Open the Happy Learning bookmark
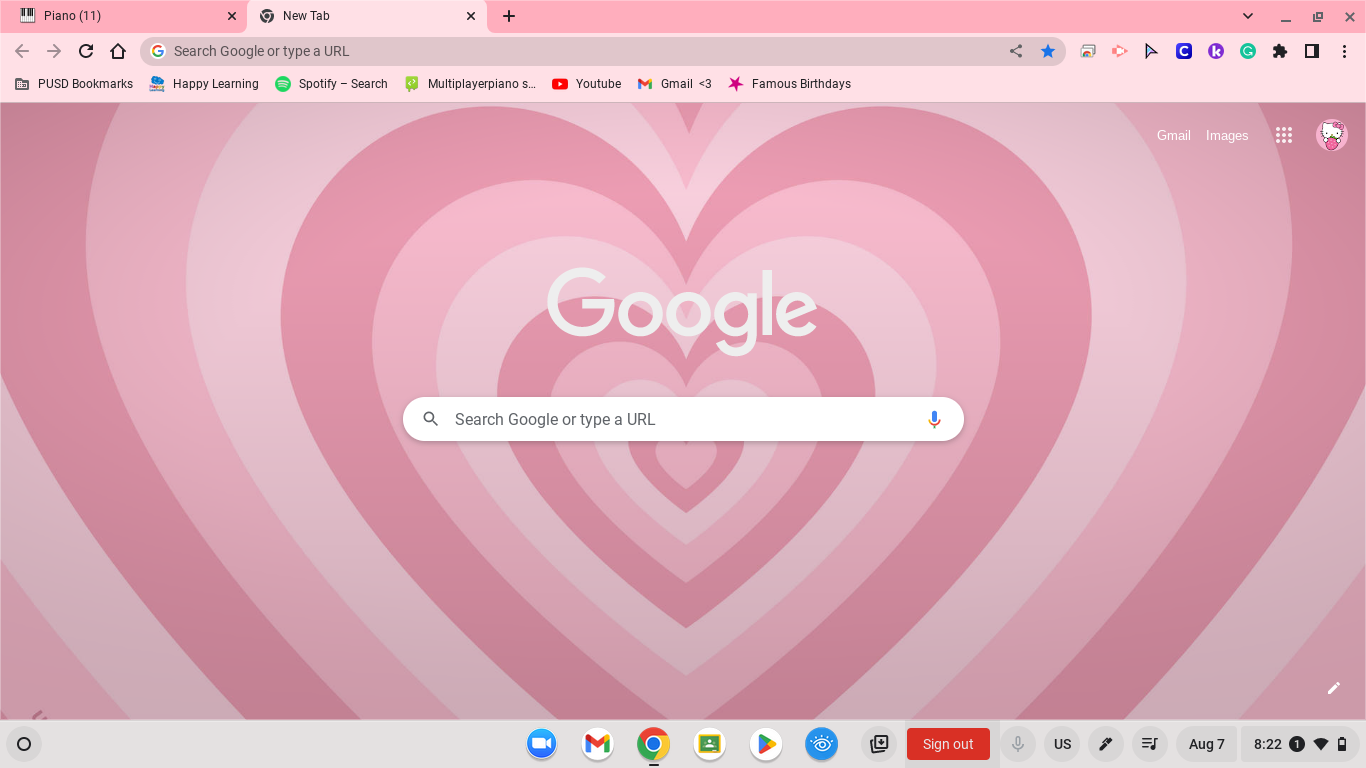The height and width of the screenshot is (768, 1366). (204, 84)
